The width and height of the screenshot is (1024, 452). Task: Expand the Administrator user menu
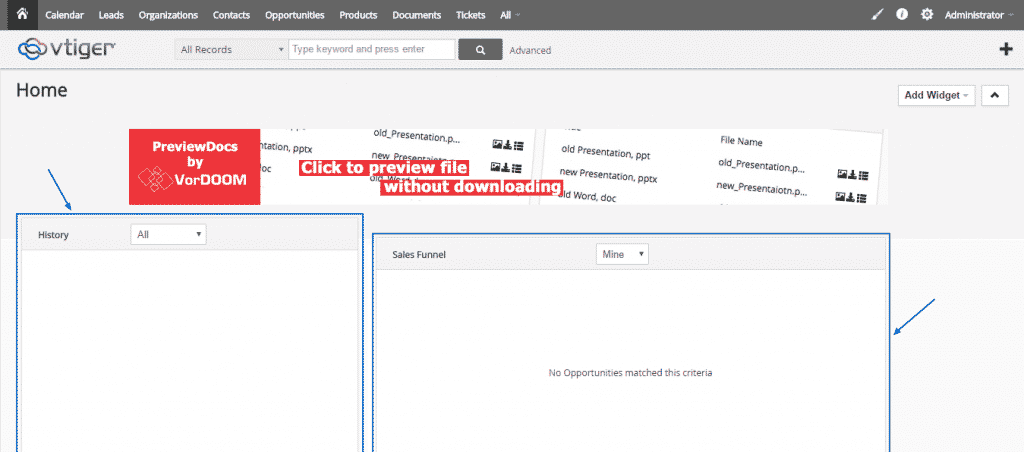[x=978, y=15]
